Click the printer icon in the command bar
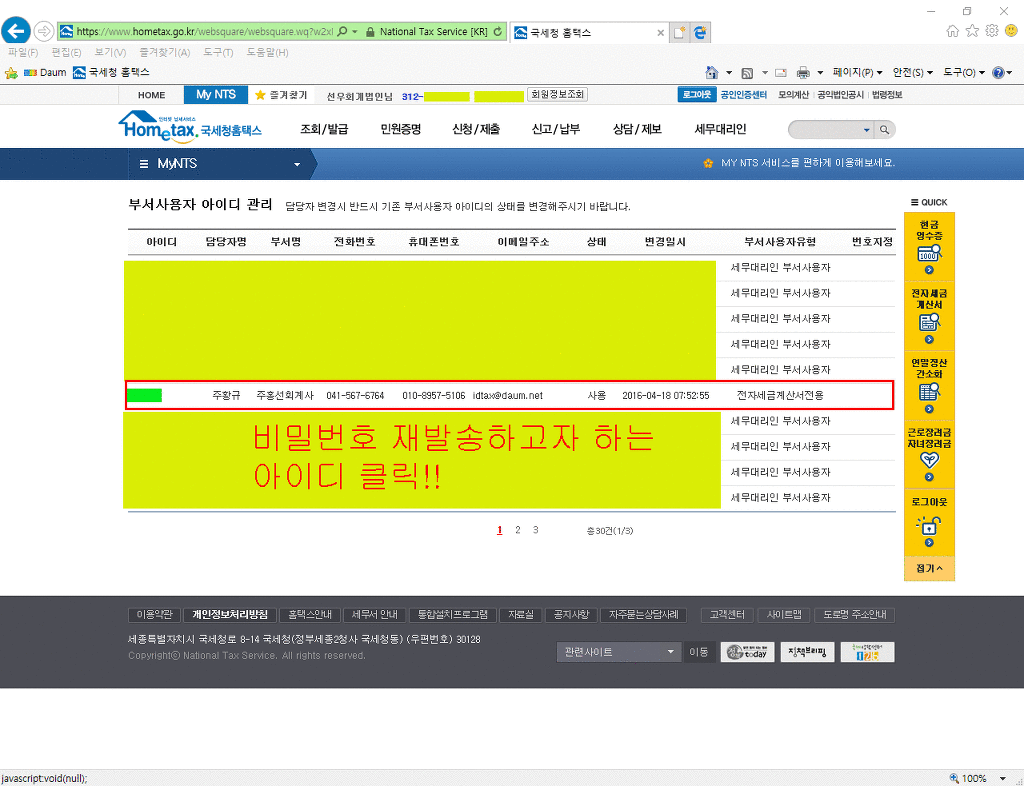 tap(803, 72)
